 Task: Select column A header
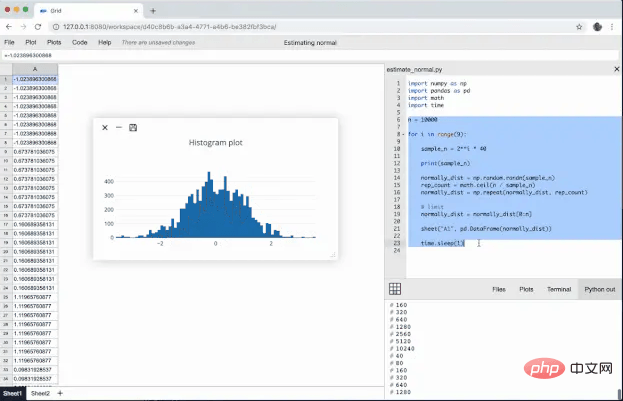click(35, 69)
